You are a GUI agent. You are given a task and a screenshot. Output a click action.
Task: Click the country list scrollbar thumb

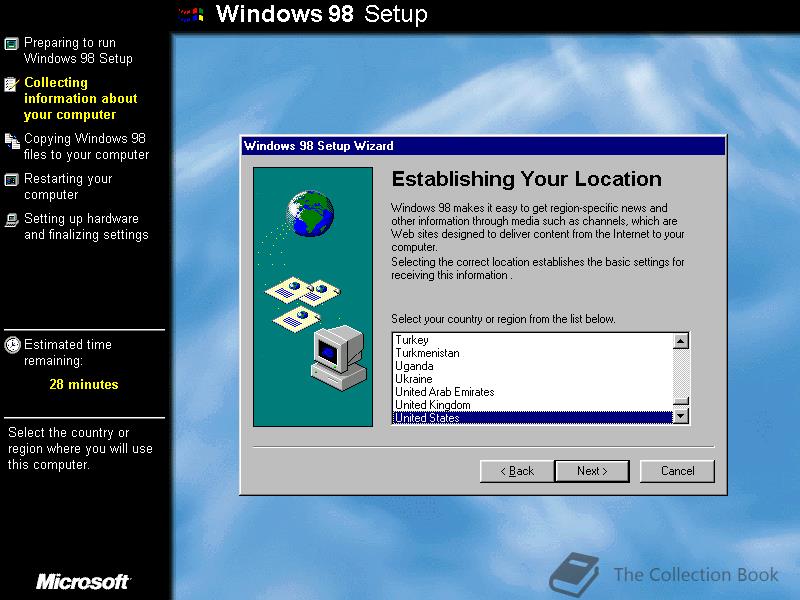coord(681,402)
